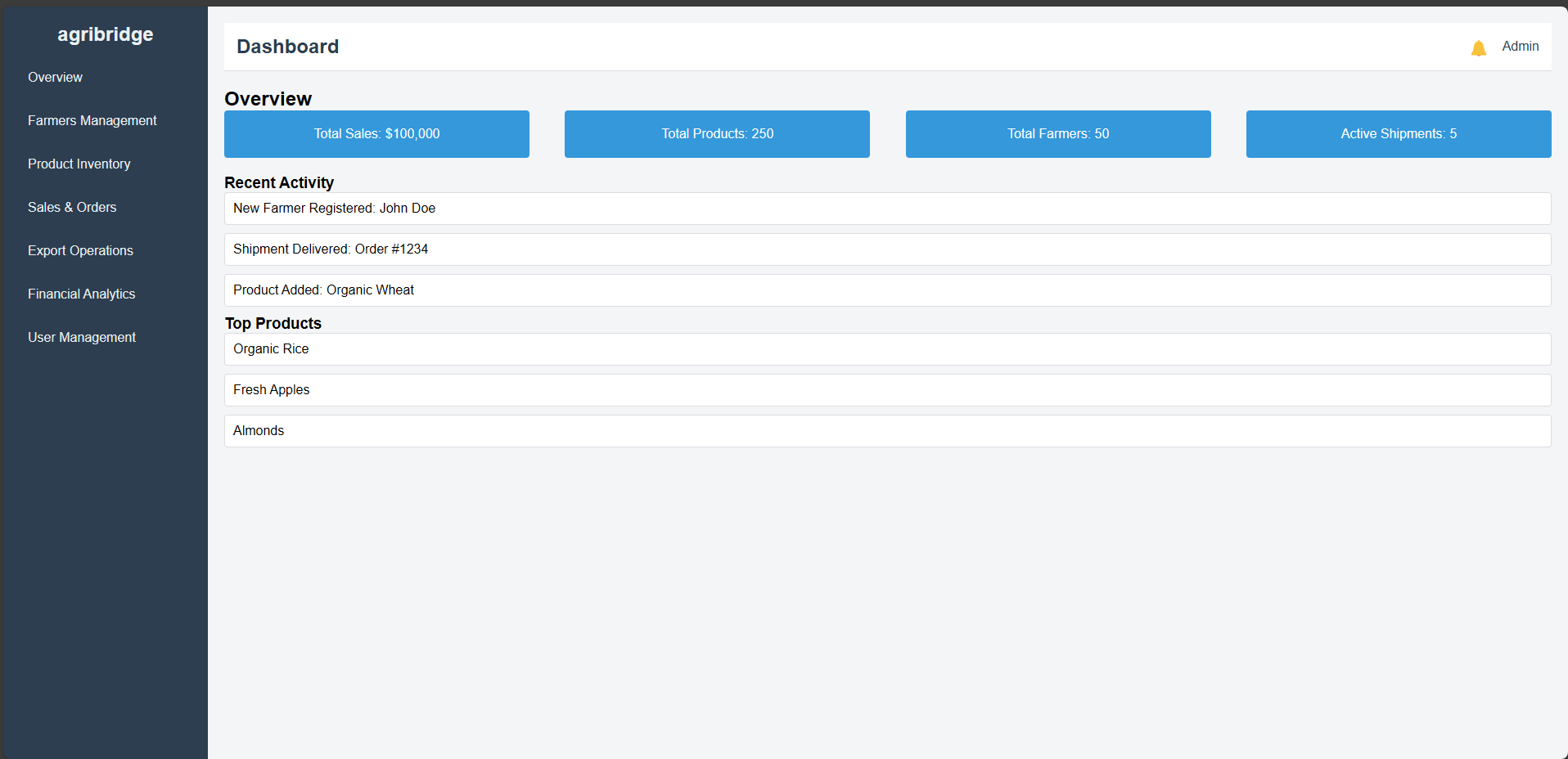Viewport: 1568px width, 759px height.
Task: Click the agribridge logo title
Action: click(x=105, y=34)
